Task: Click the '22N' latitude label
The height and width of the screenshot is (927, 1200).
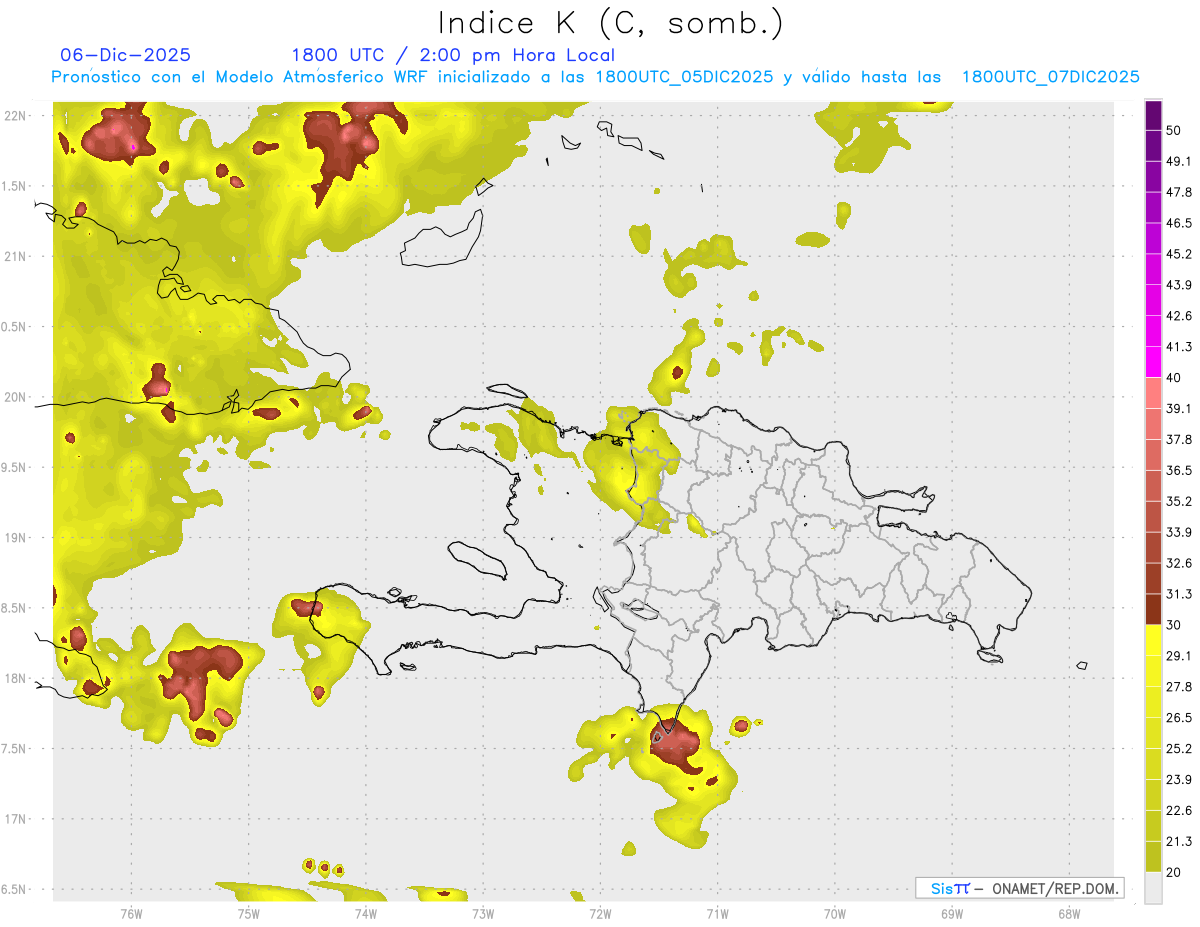Action: pyautogui.click(x=16, y=115)
